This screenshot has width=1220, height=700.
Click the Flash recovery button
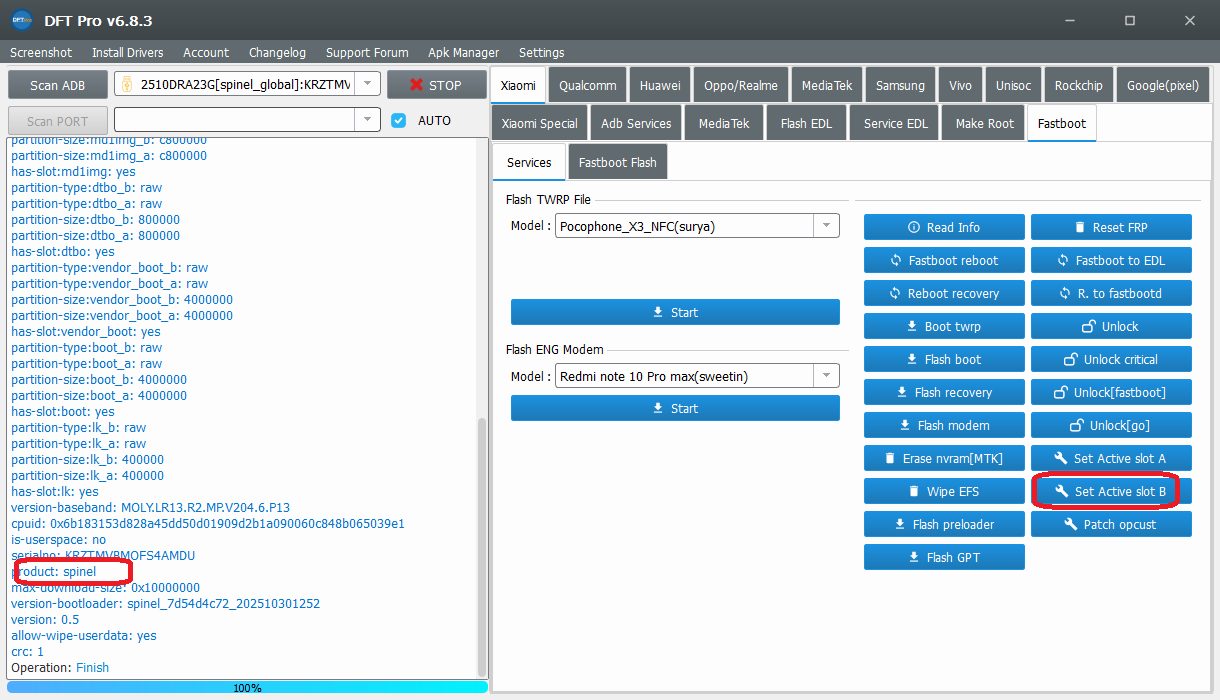pos(944,392)
